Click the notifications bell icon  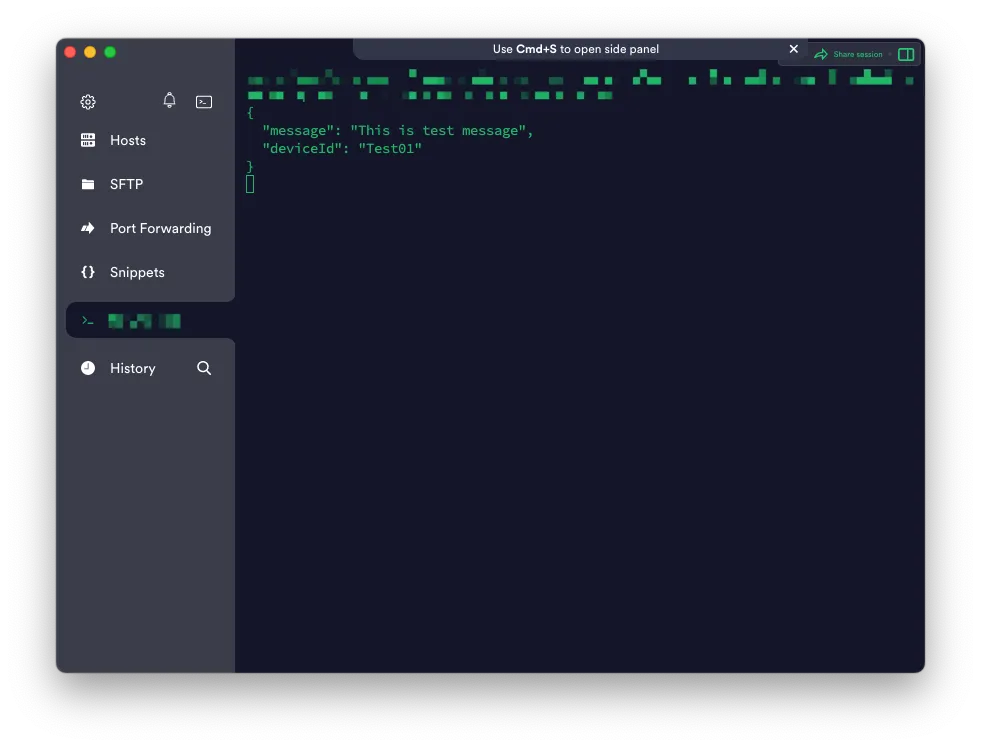[169, 101]
